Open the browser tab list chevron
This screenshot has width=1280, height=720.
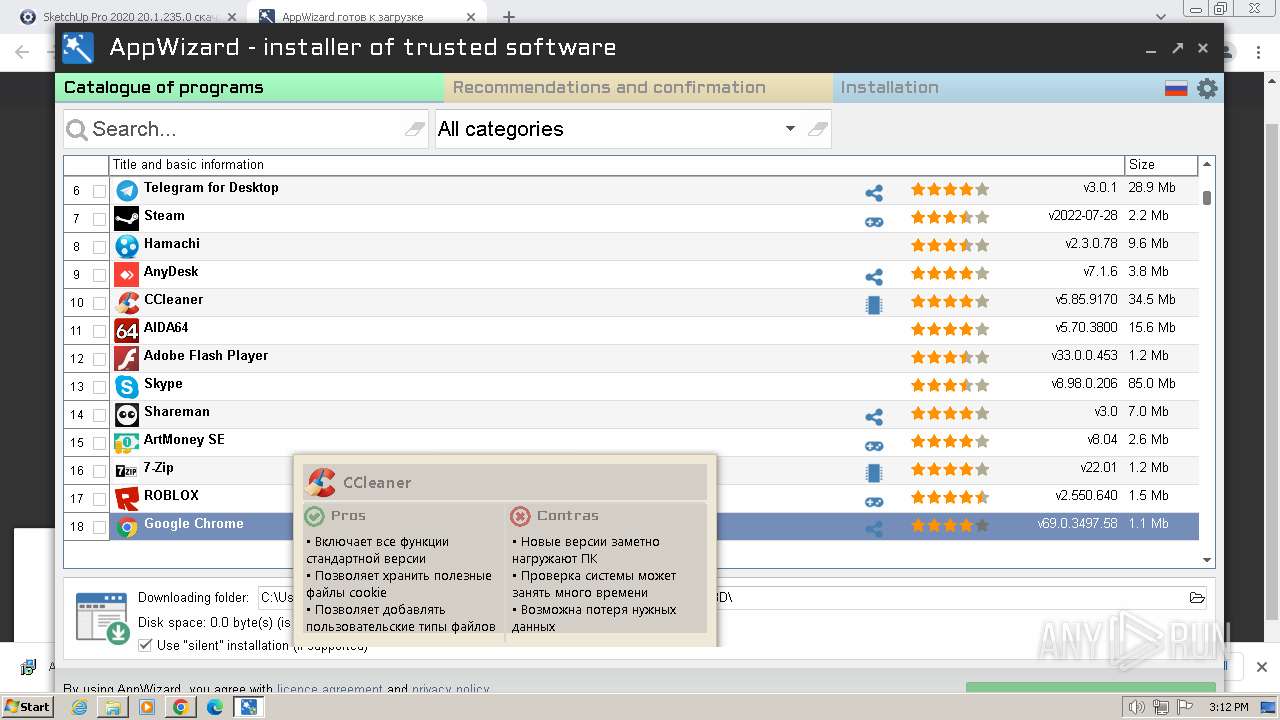point(1161,17)
